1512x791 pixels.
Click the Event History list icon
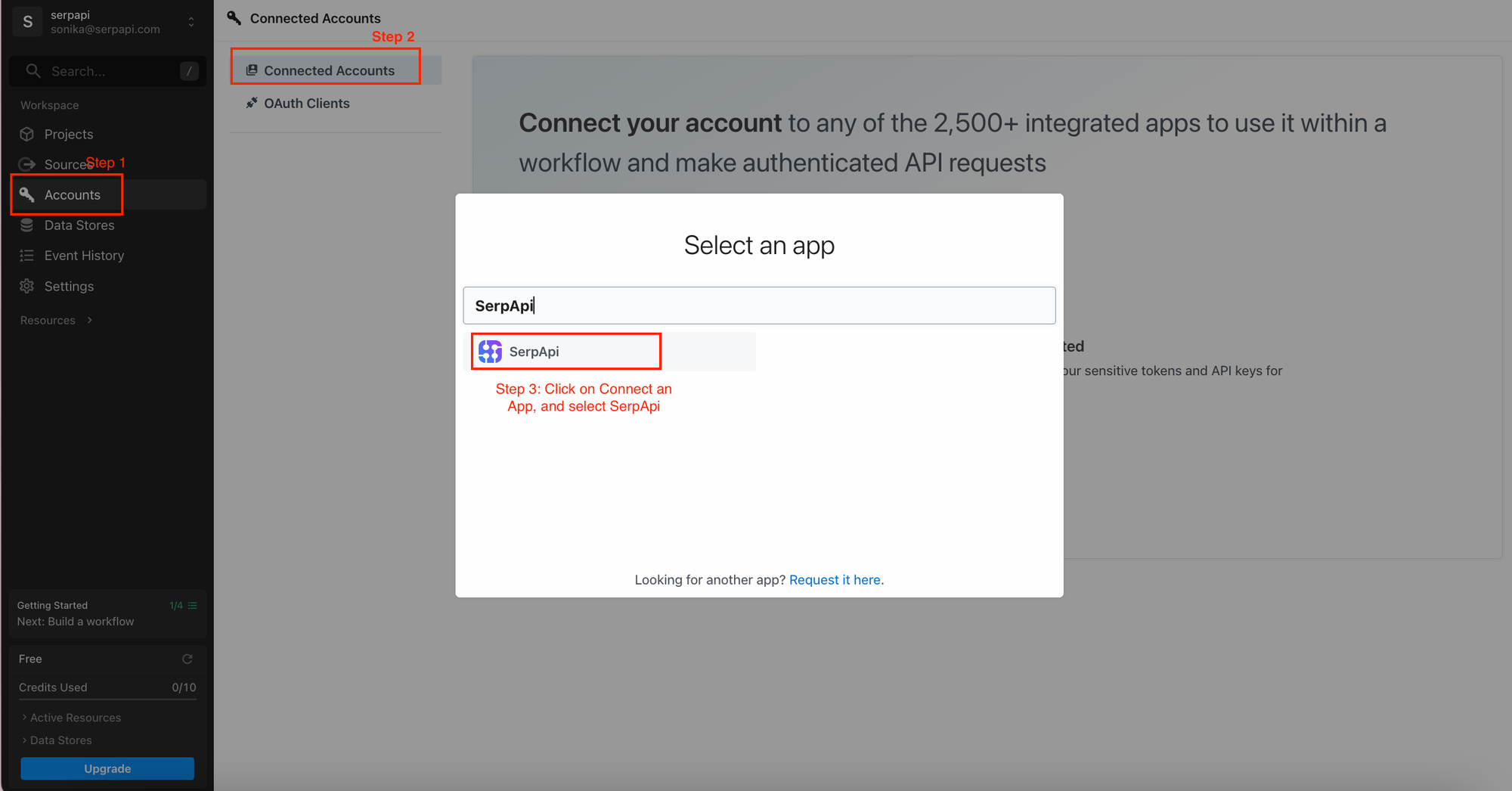point(27,256)
